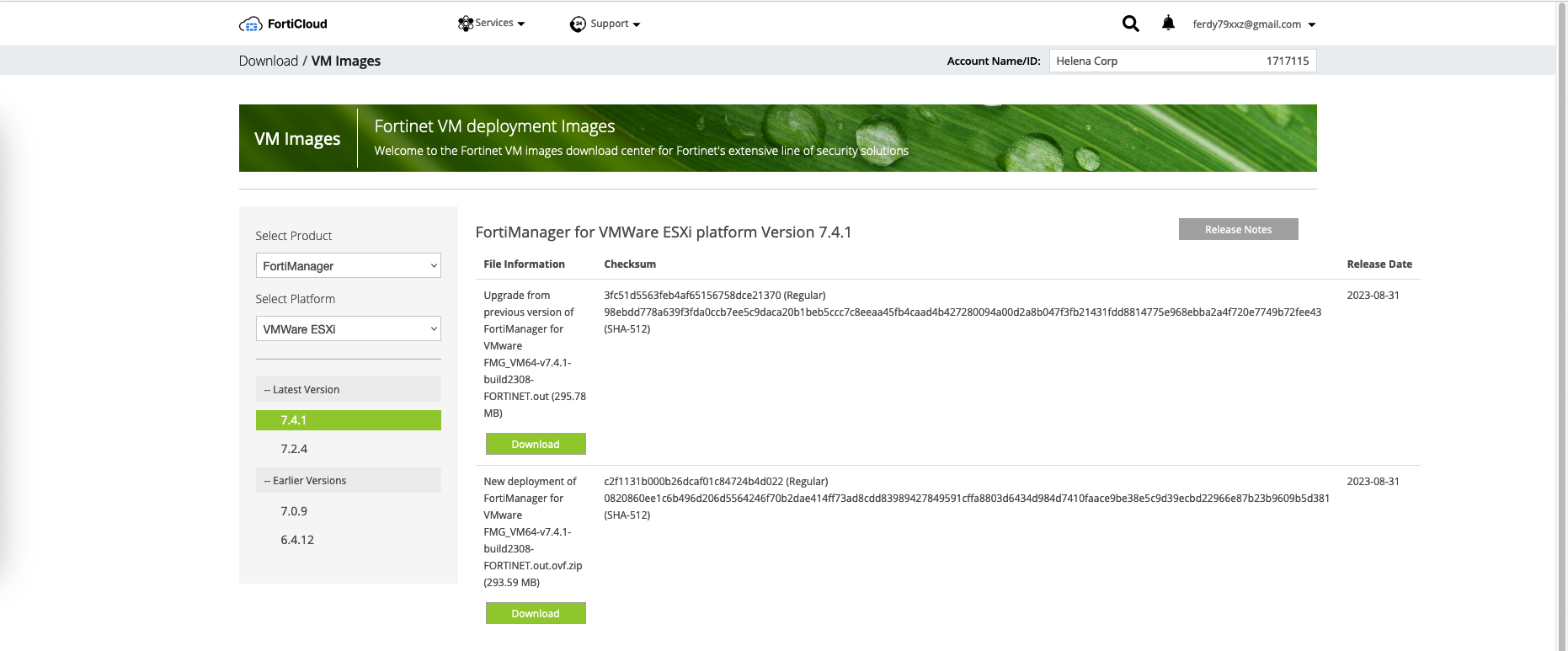Download the upgrade FORTINET.out file
The image size is (1568, 651).
(x=536, y=445)
